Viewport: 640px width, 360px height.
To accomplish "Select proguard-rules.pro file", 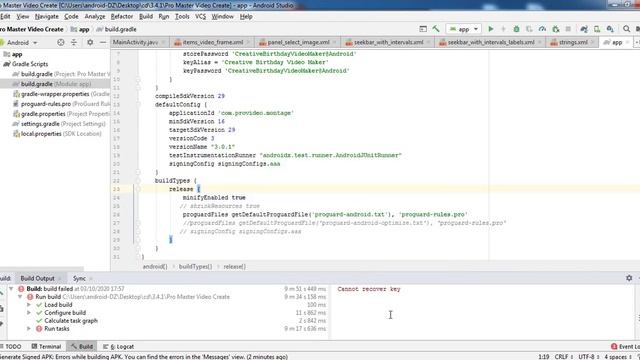I will click(61, 104).
